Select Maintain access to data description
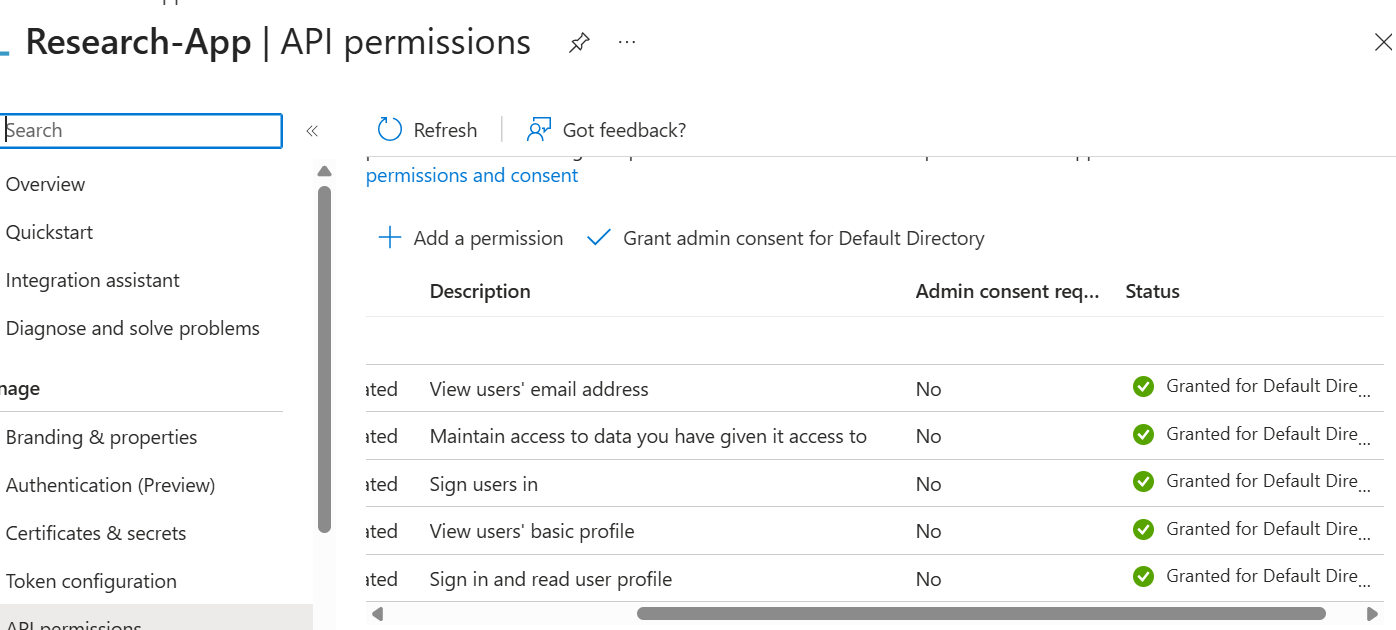This screenshot has height=630, width=1396. coord(648,436)
